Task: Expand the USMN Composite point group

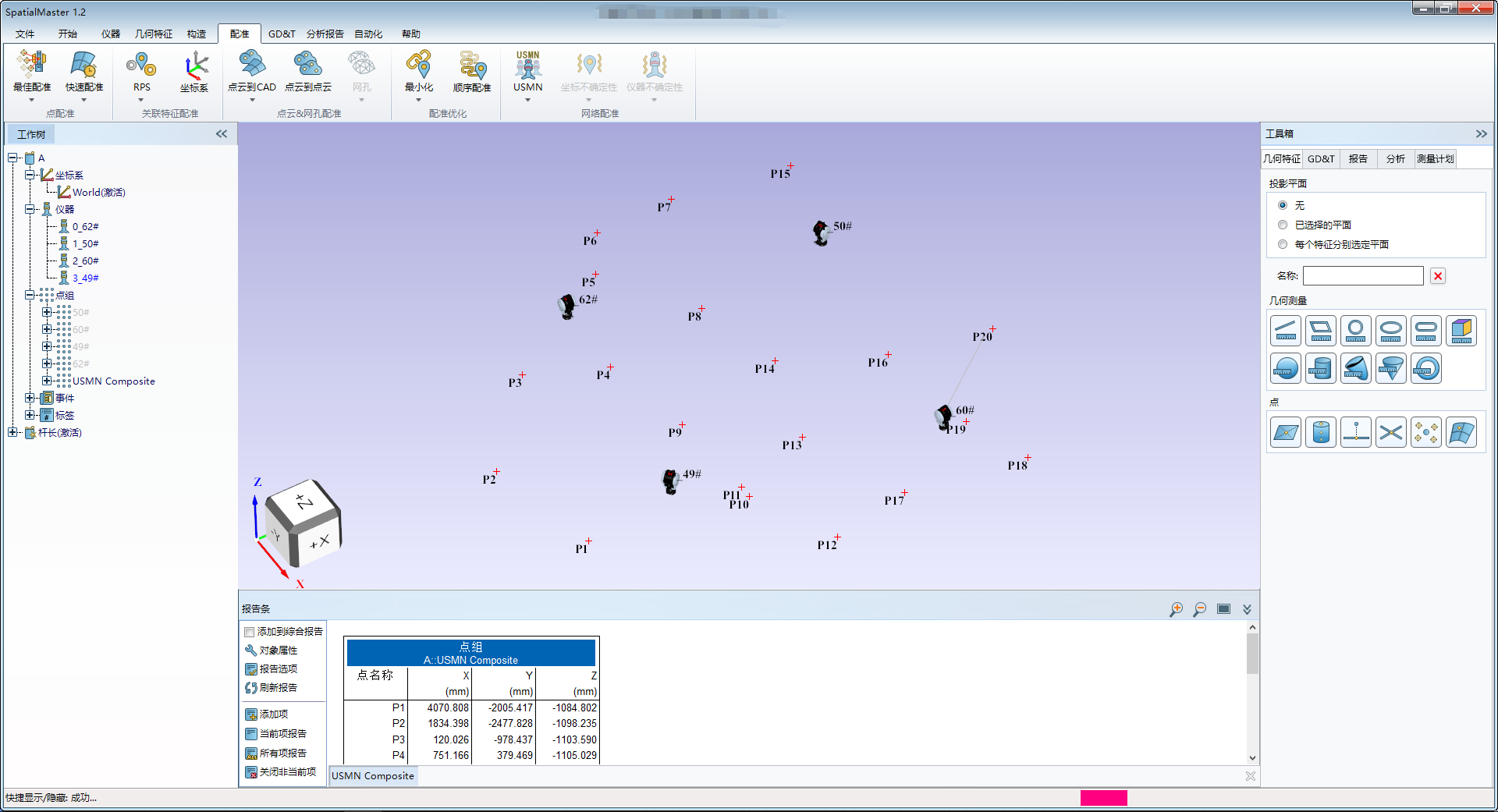Action: [47, 381]
